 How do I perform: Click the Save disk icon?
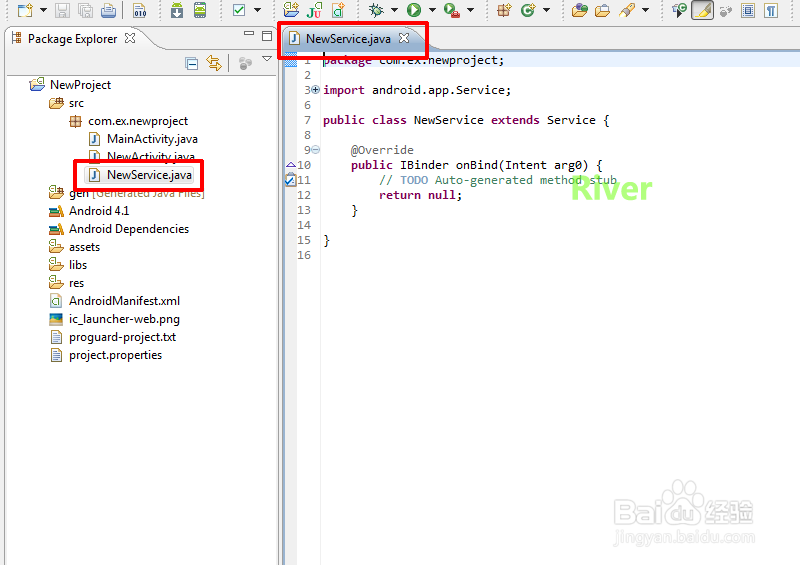click(62, 10)
